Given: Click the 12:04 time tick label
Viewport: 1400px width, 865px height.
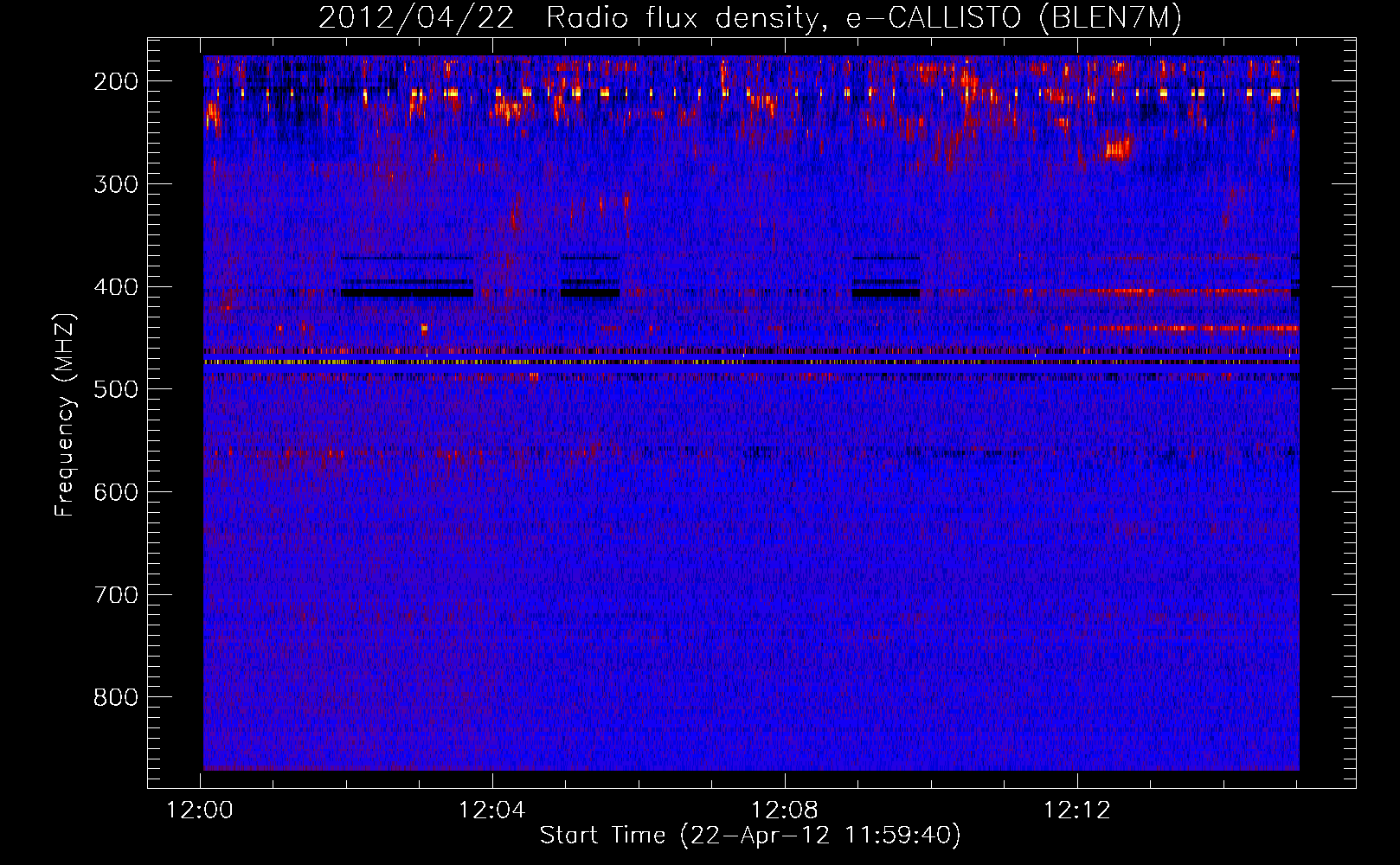Looking at the screenshot, I should (x=492, y=810).
